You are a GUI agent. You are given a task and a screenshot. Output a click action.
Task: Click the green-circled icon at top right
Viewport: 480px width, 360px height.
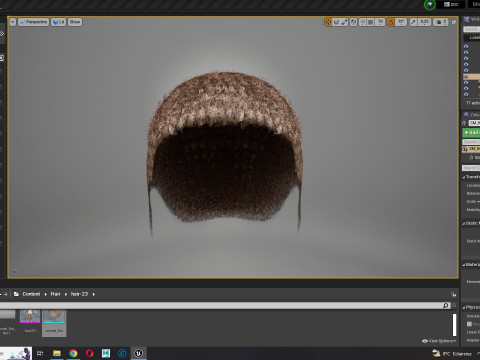point(430,4)
